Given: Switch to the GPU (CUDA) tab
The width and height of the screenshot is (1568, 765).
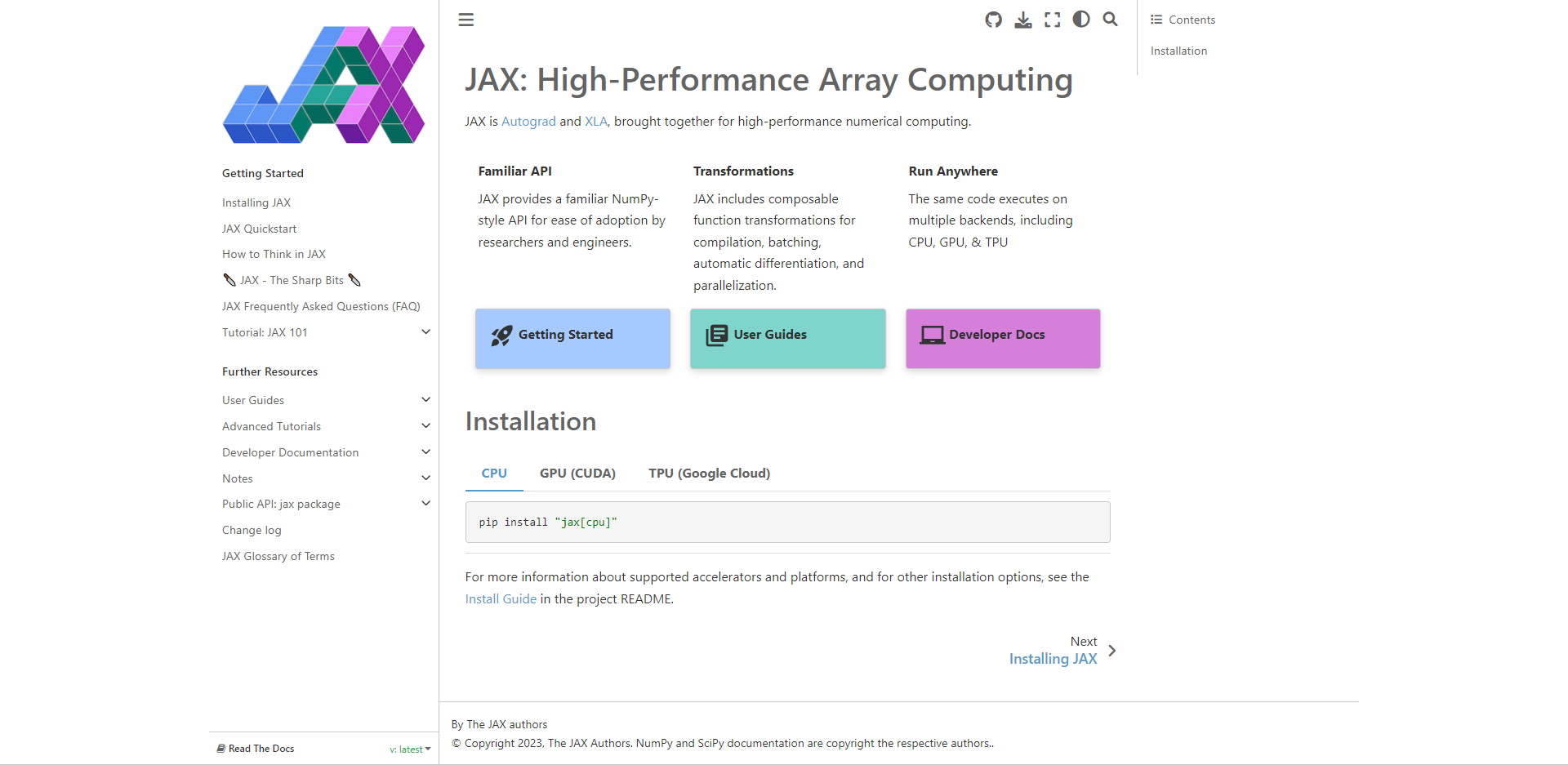Looking at the screenshot, I should click(x=577, y=474).
